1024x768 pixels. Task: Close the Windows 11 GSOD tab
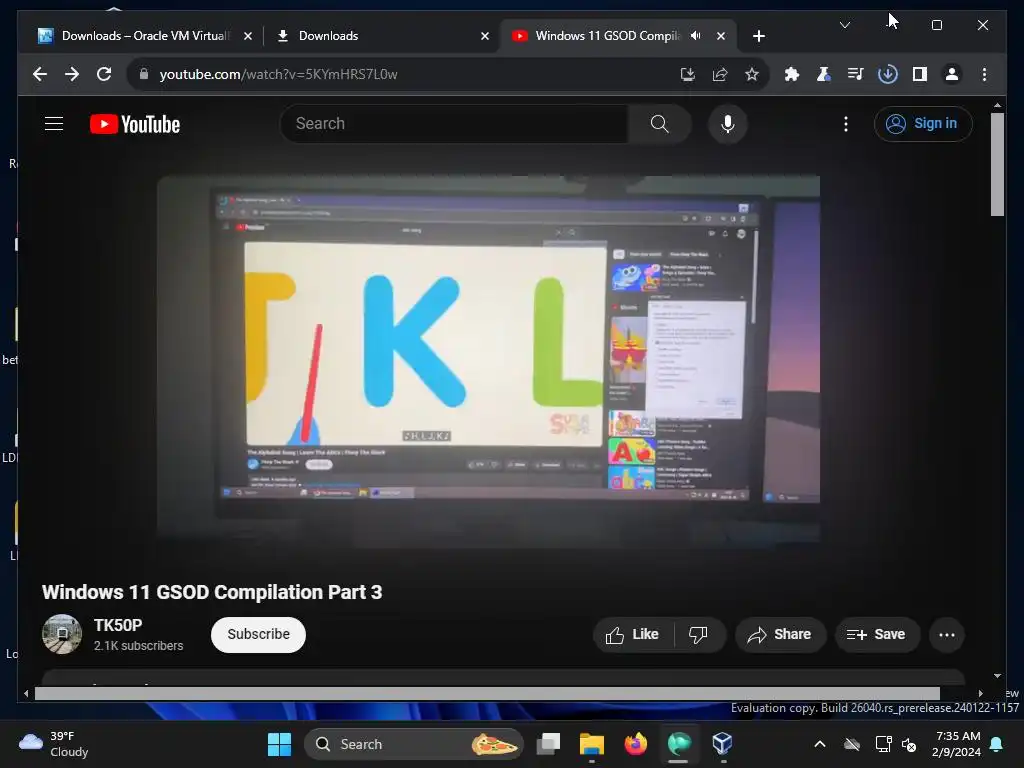[x=720, y=36]
